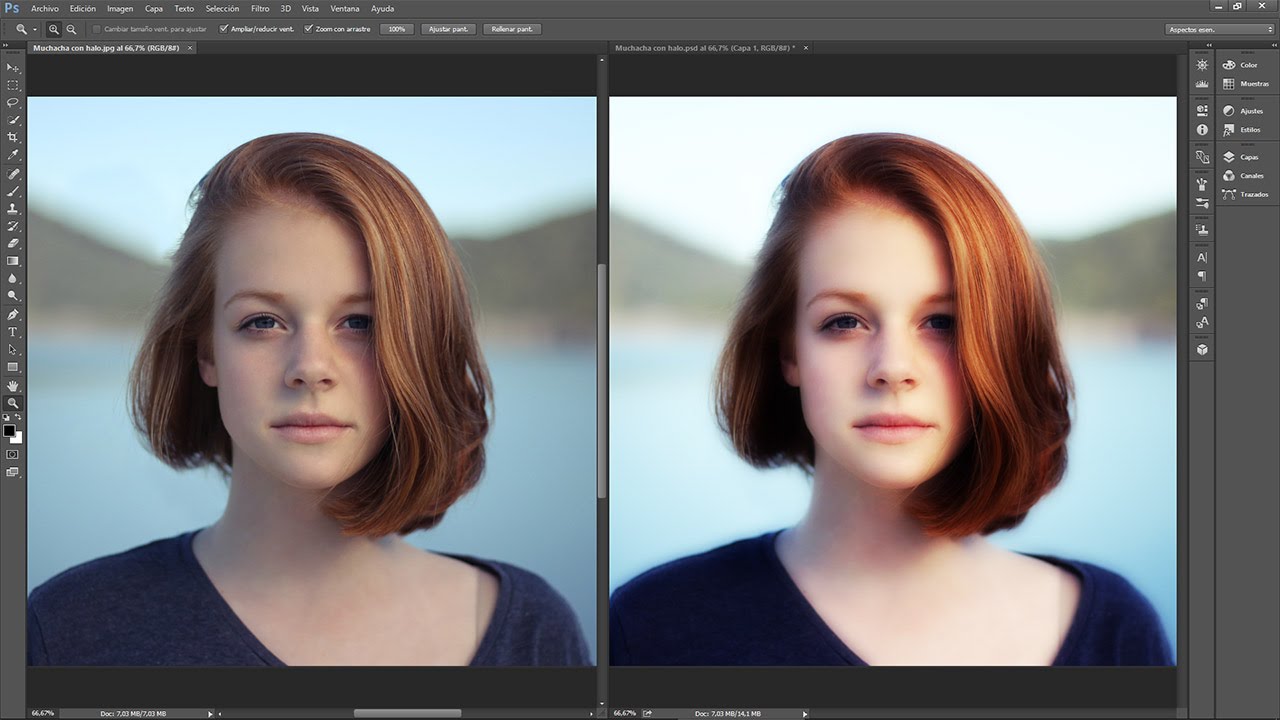Select the Zoom tool in the toolbox
This screenshot has width=1280, height=720.
(x=13, y=403)
